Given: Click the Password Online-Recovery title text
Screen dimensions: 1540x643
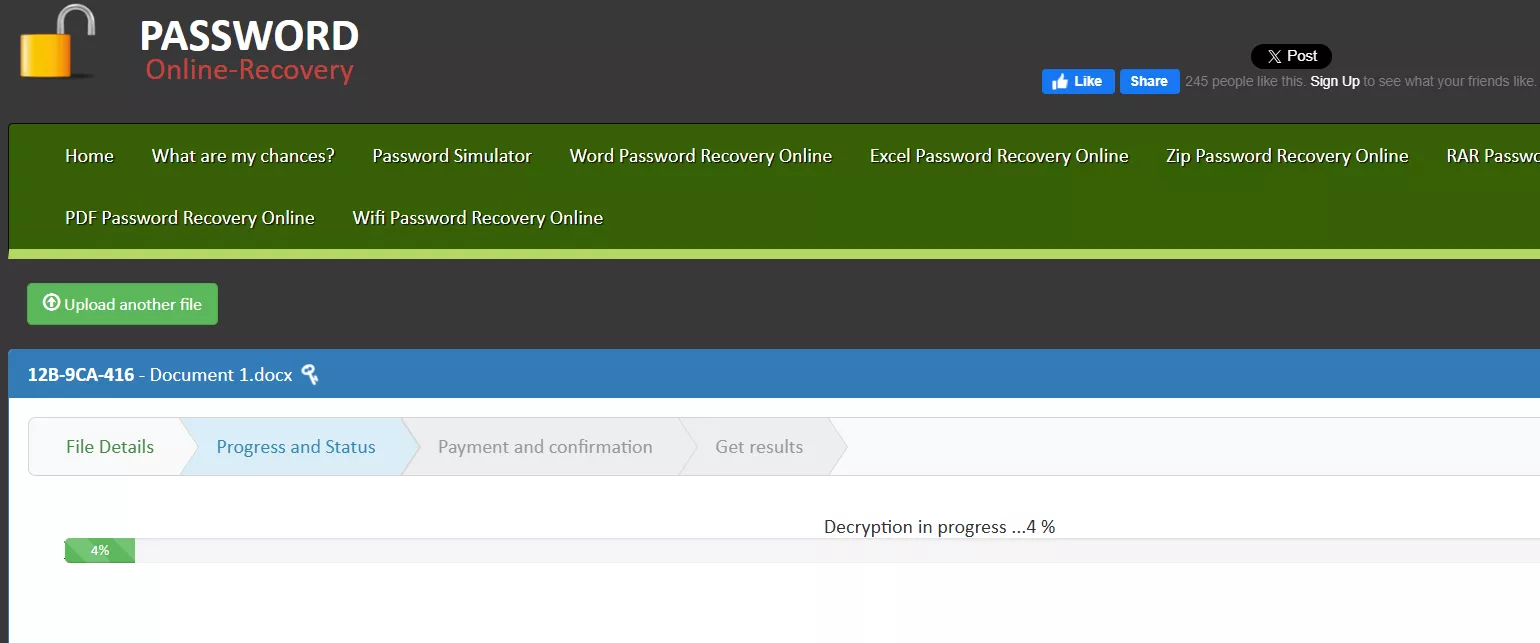Looking at the screenshot, I should (x=249, y=52).
